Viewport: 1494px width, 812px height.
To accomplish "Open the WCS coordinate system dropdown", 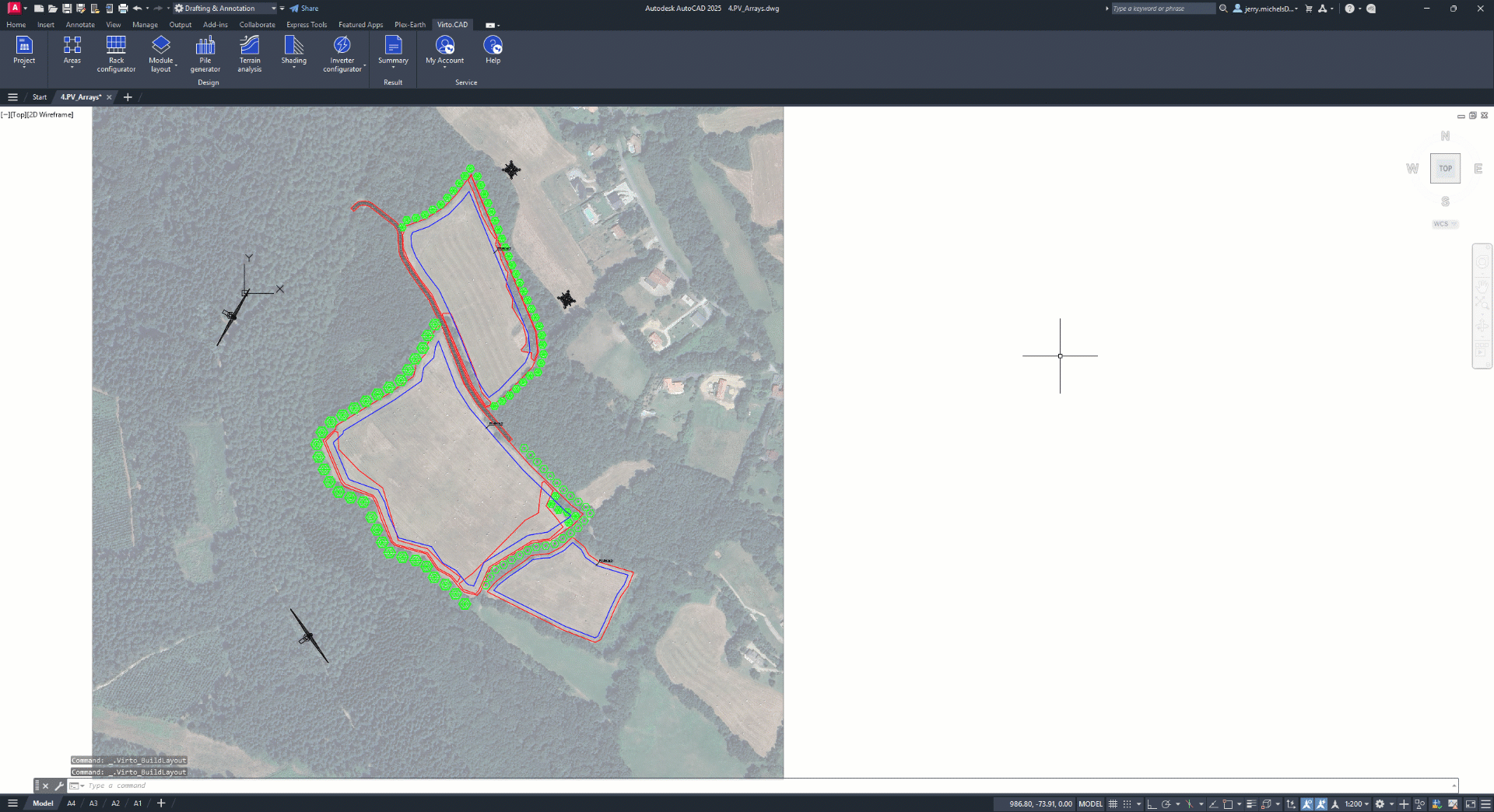I will [1445, 224].
